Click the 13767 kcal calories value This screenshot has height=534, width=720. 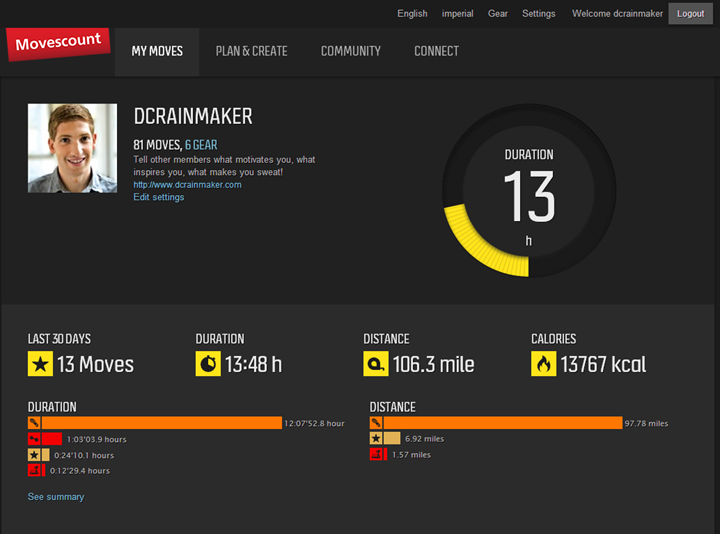[x=603, y=365]
